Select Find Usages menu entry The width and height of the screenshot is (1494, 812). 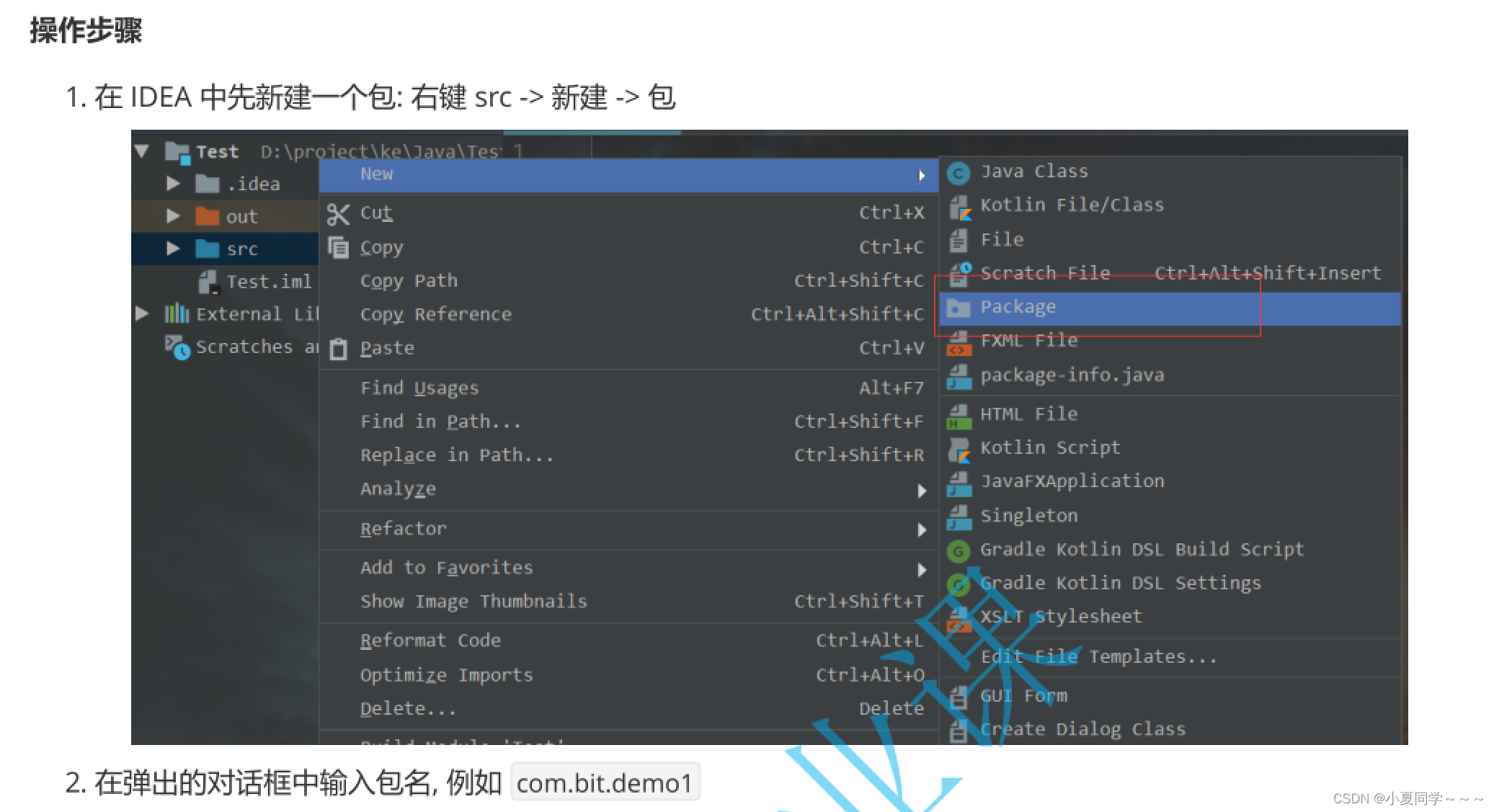coord(628,388)
